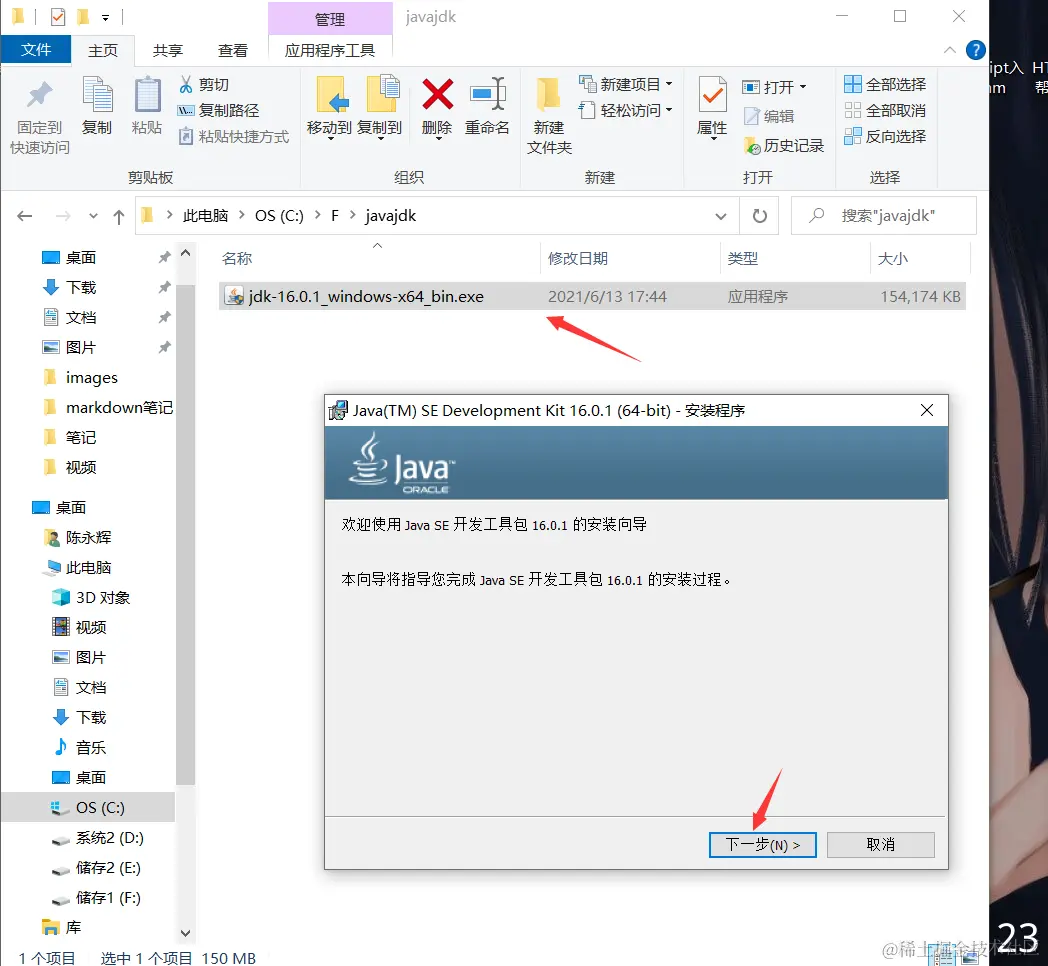Open the quick access toolbar customize dropdown

click(x=106, y=17)
